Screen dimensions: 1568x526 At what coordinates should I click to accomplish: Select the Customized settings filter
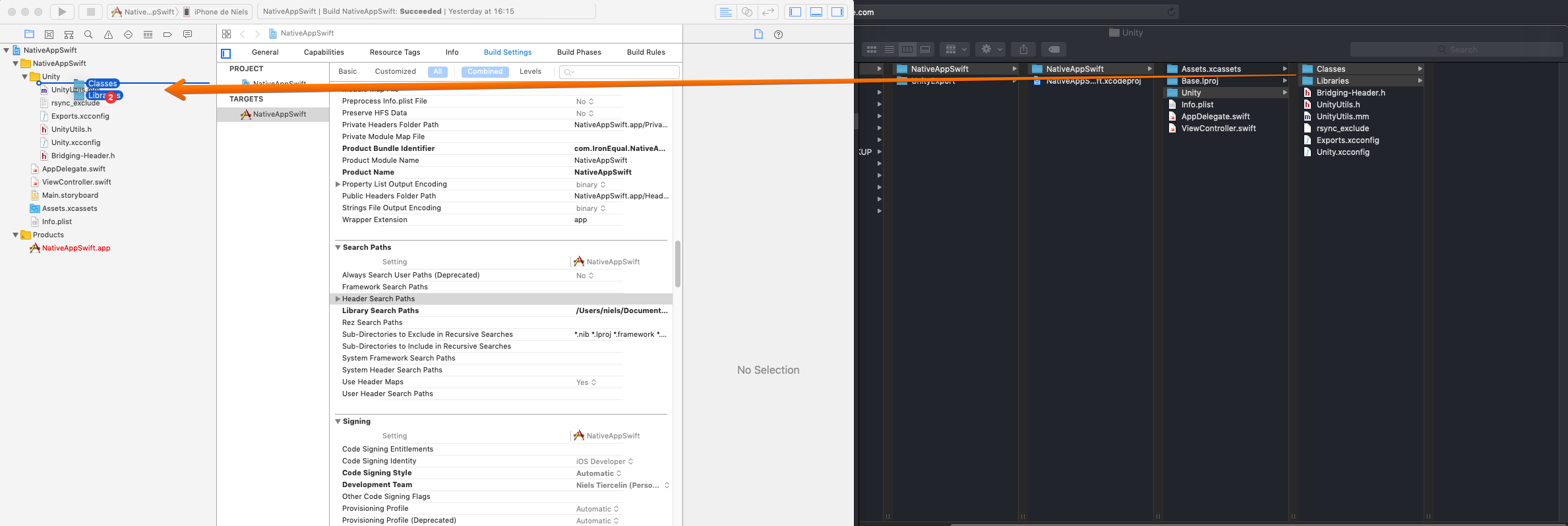395,72
